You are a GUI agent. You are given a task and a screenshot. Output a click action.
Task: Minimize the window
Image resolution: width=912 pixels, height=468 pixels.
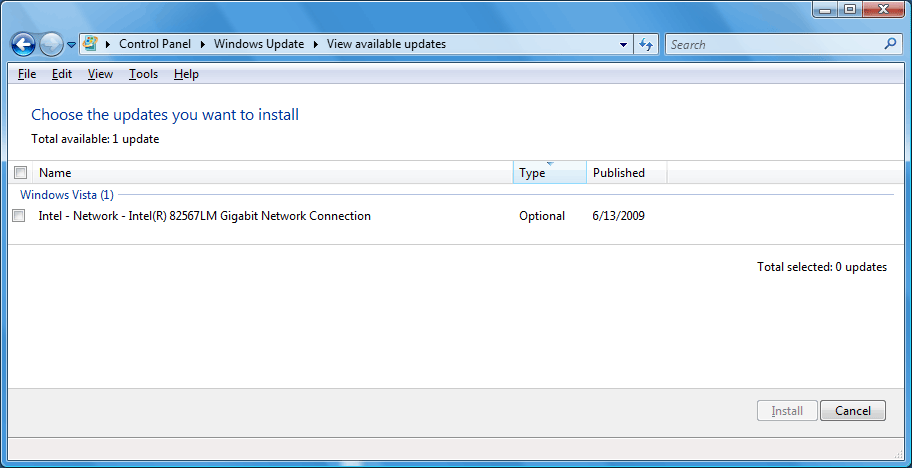[825, 9]
